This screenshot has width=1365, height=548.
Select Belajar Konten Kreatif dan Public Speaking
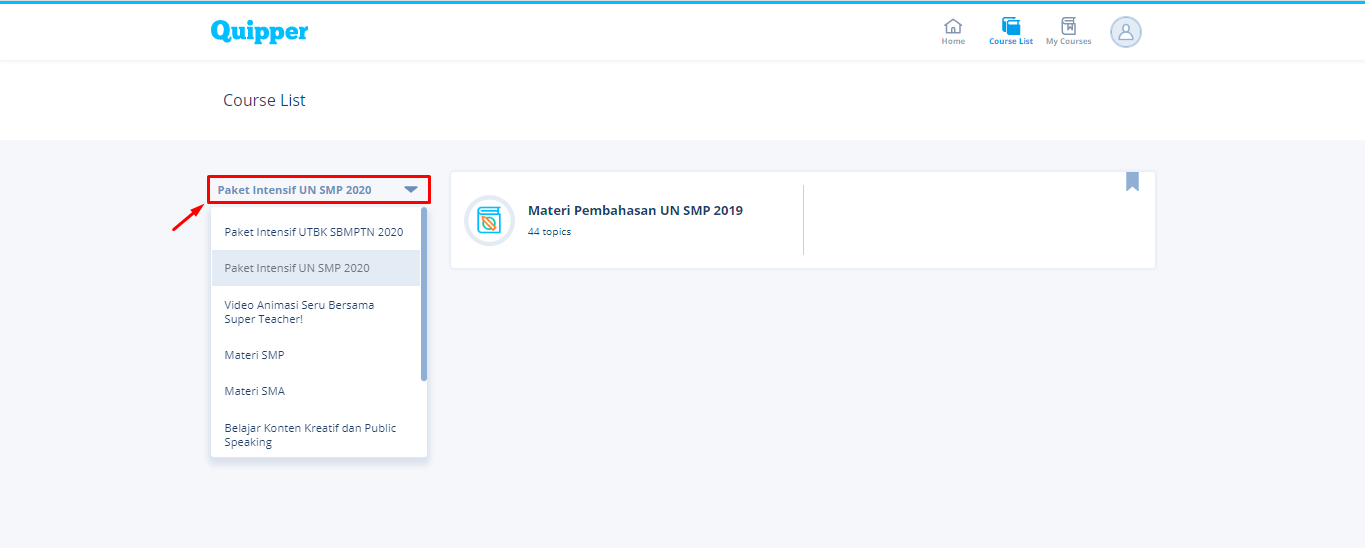[x=310, y=435]
